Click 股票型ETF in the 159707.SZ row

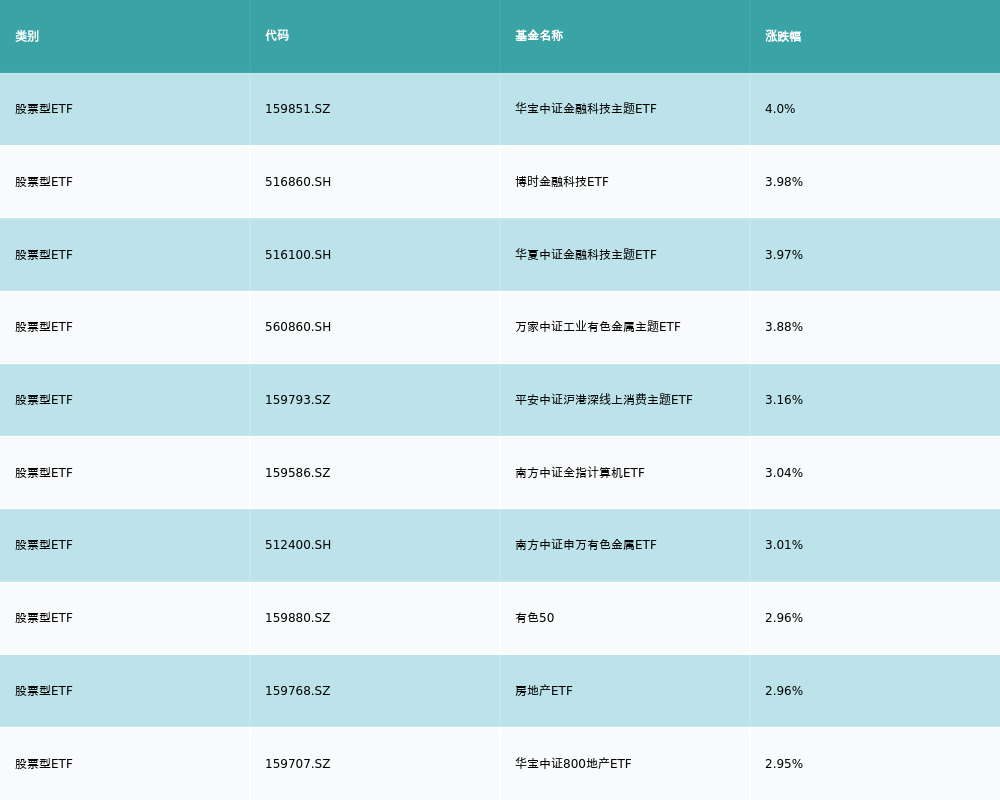click(x=44, y=764)
